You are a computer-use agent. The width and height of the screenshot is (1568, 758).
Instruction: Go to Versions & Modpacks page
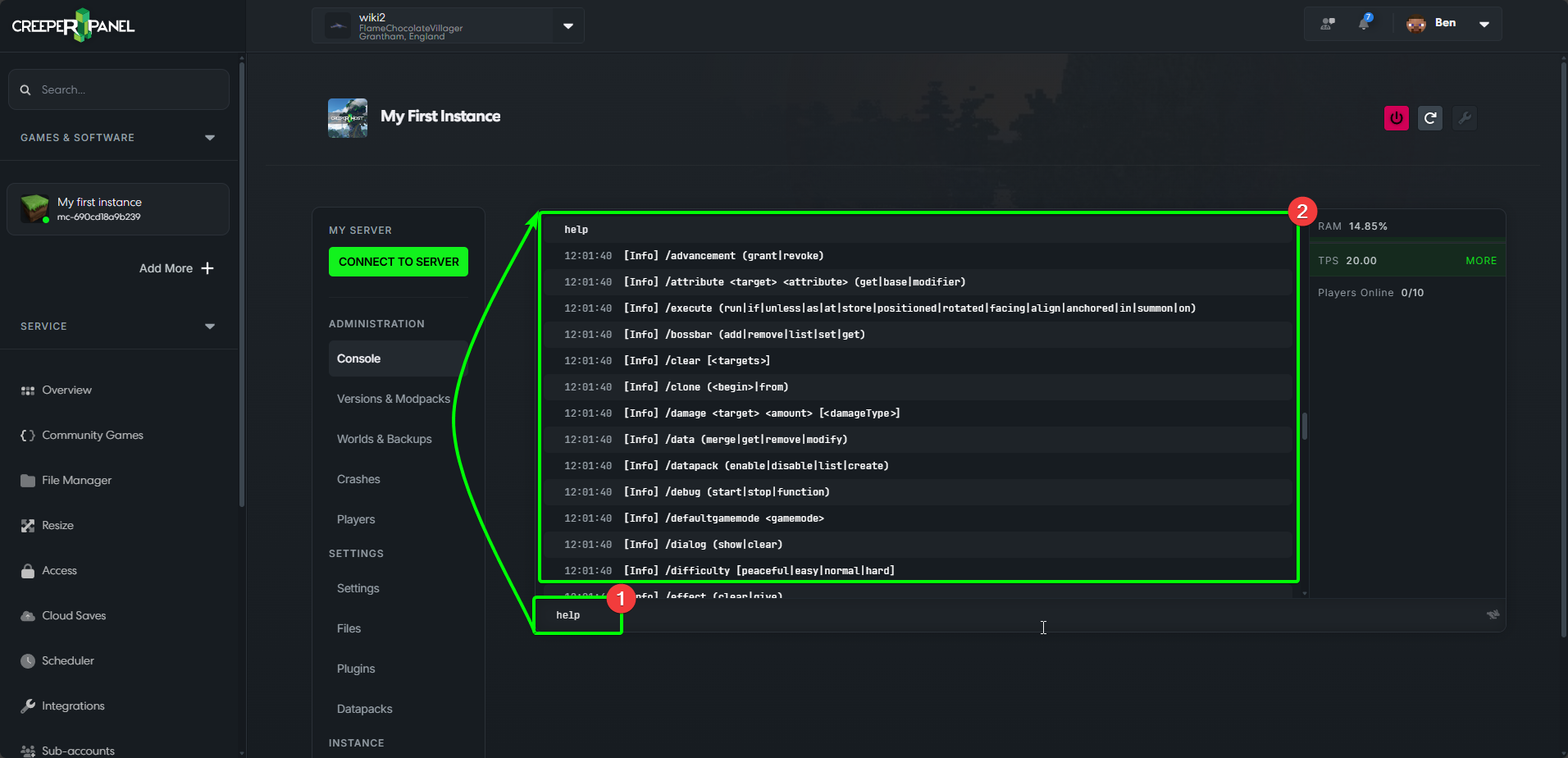click(393, 399)
